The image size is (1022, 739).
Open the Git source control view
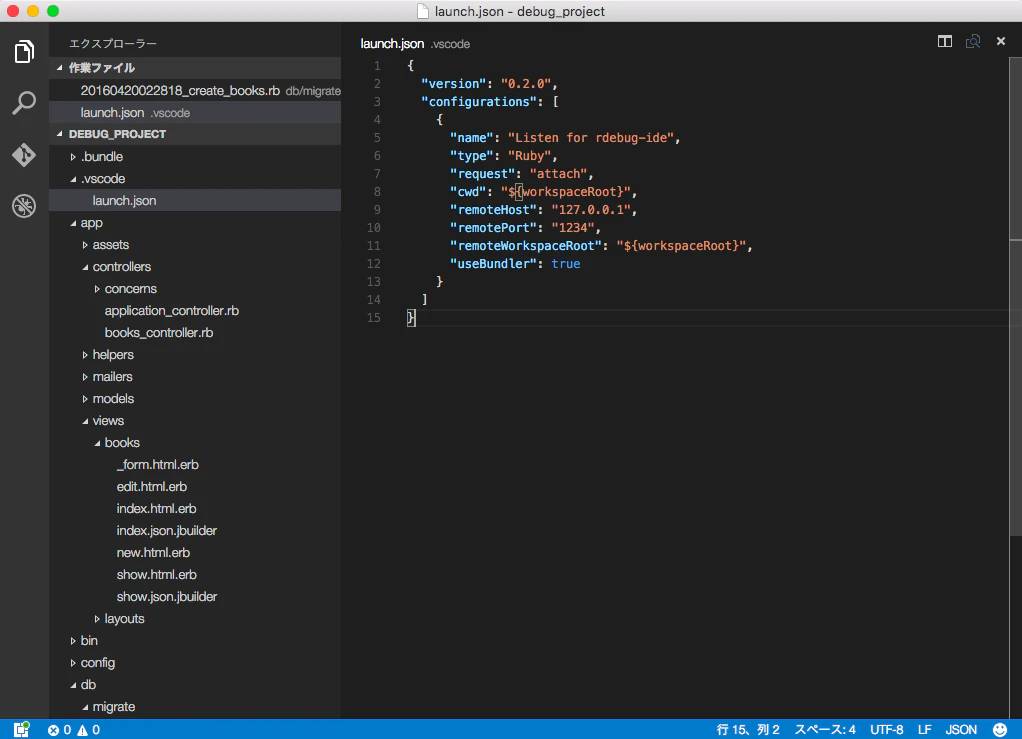coord(24,154)
